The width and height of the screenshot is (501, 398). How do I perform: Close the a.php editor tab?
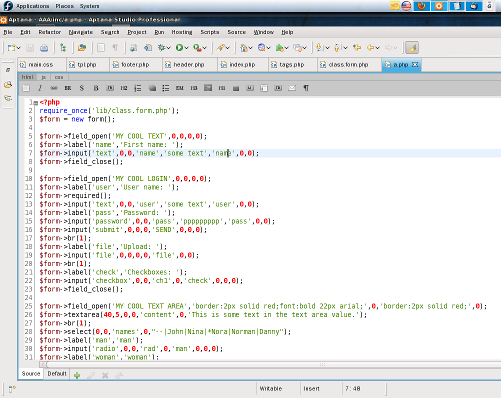[415, 65]
